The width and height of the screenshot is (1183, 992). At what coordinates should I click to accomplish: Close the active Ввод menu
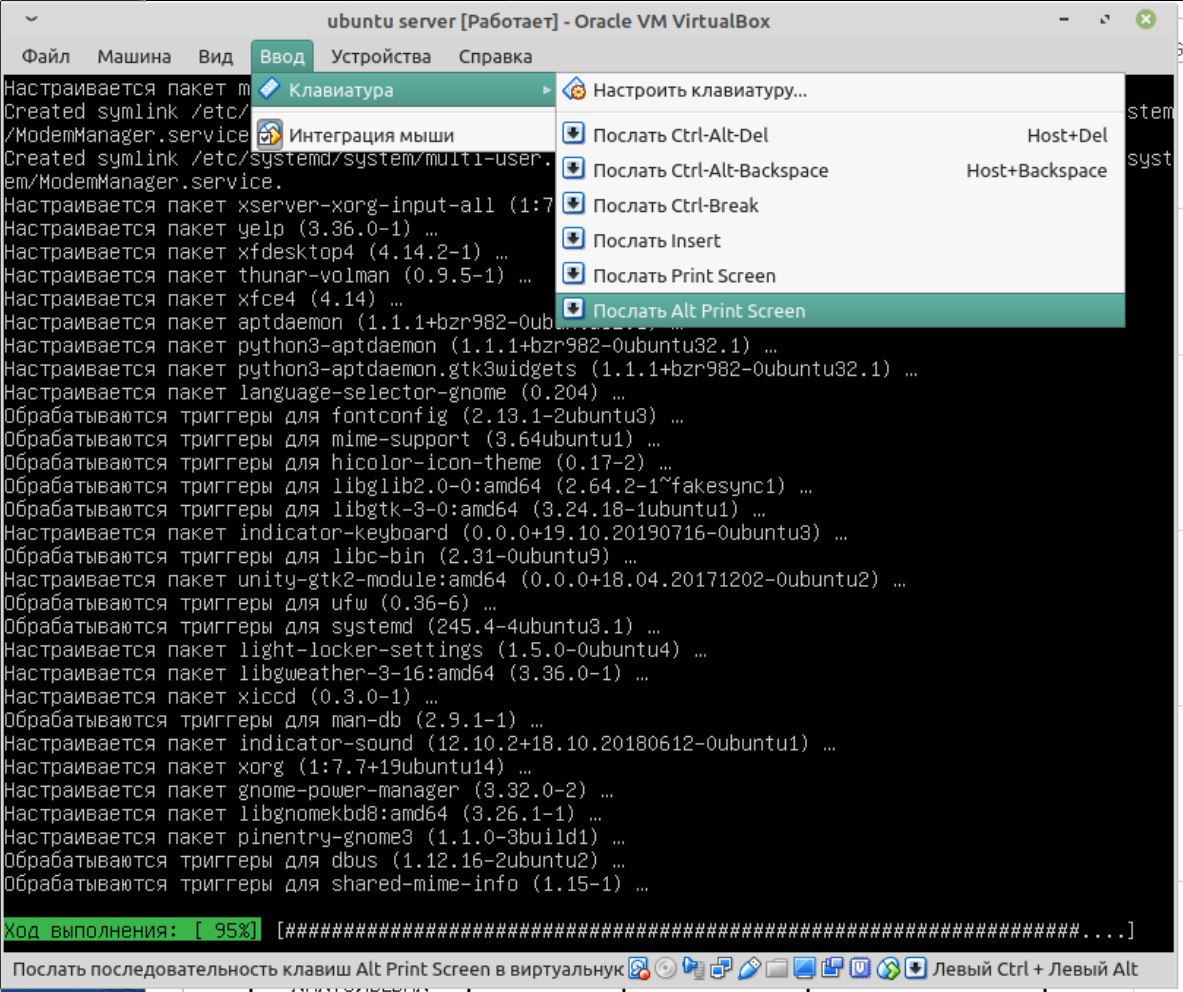(x=281, y=57)
